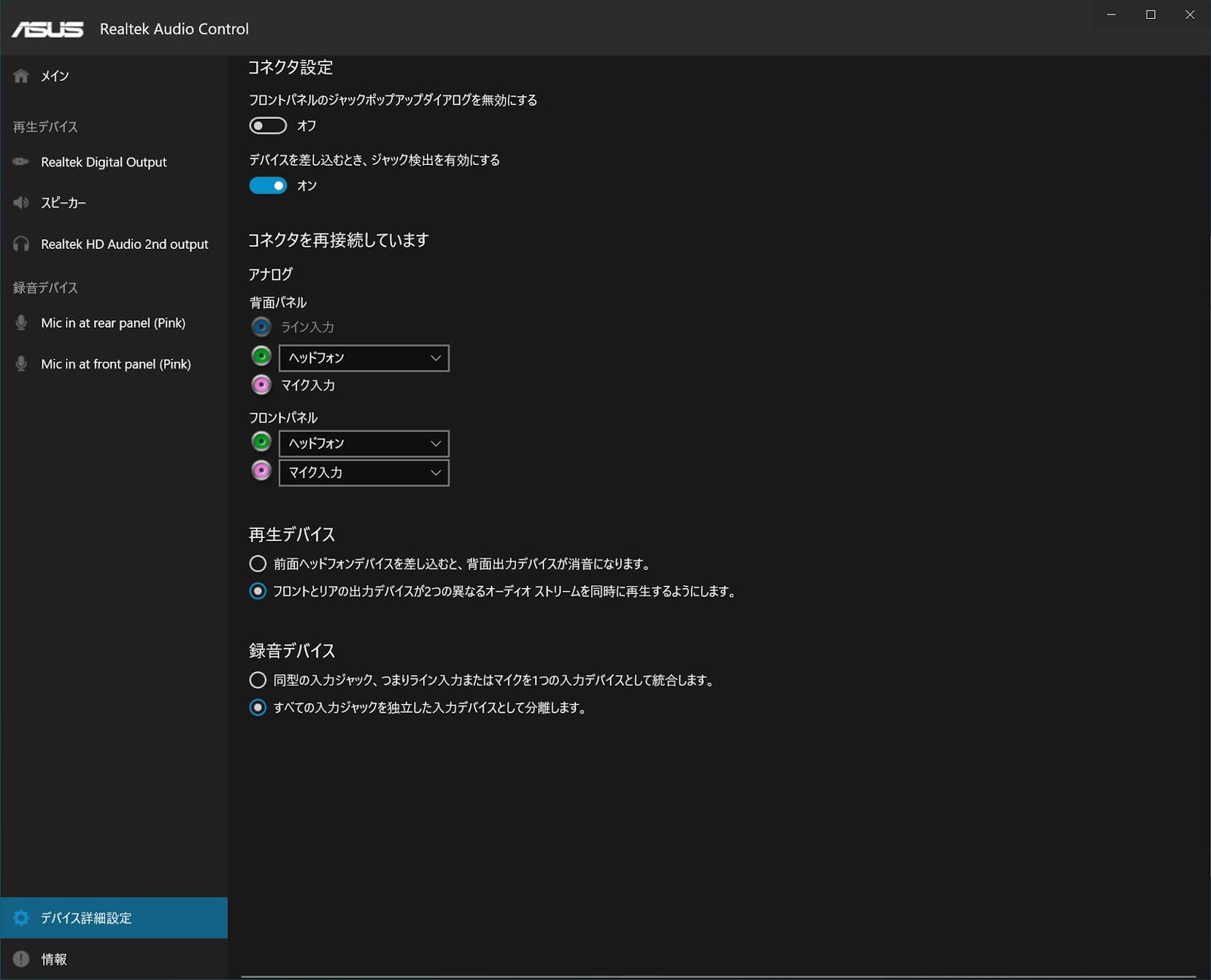
Task: Open the front panel マイク入力 dropdown
Action: [x=363, y=472]
